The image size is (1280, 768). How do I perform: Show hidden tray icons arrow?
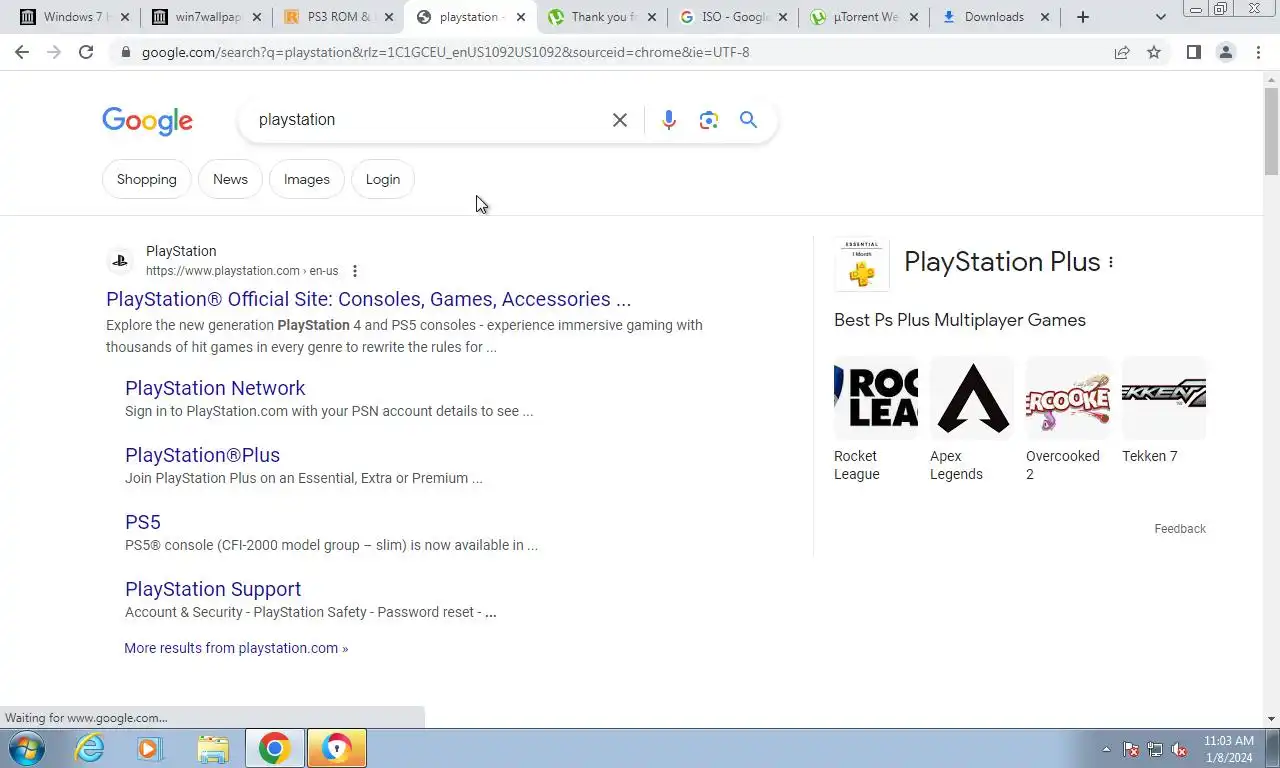[x=1106, y=749]
